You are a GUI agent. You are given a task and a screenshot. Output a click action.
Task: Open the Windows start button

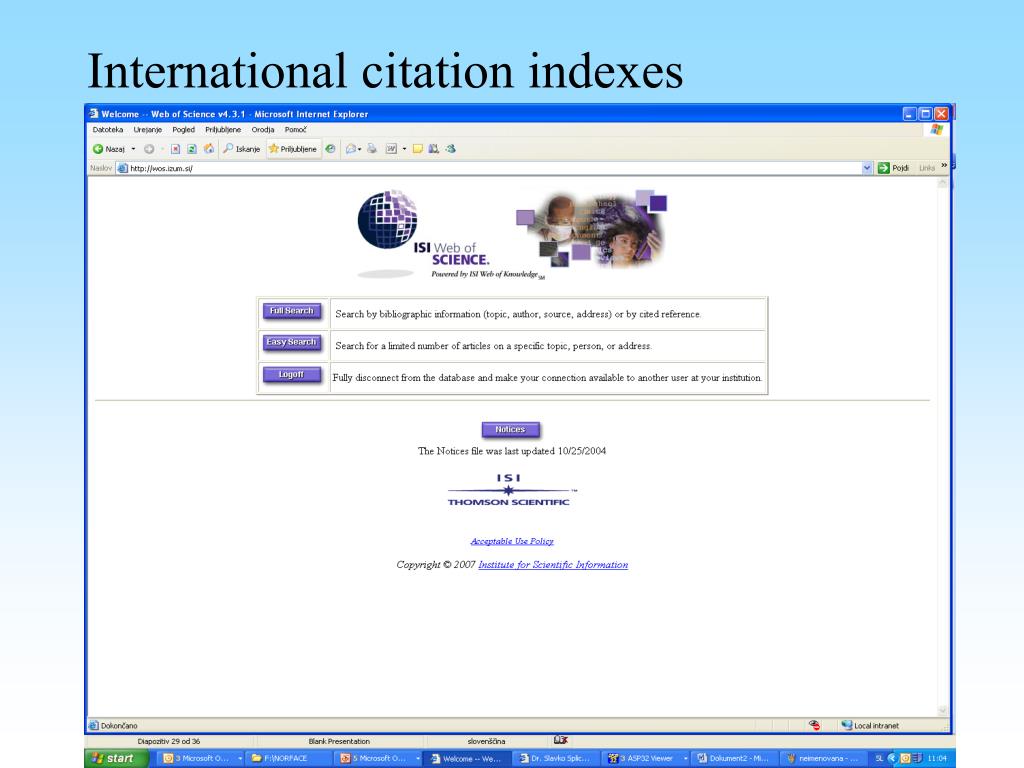[x=117, y=758]
